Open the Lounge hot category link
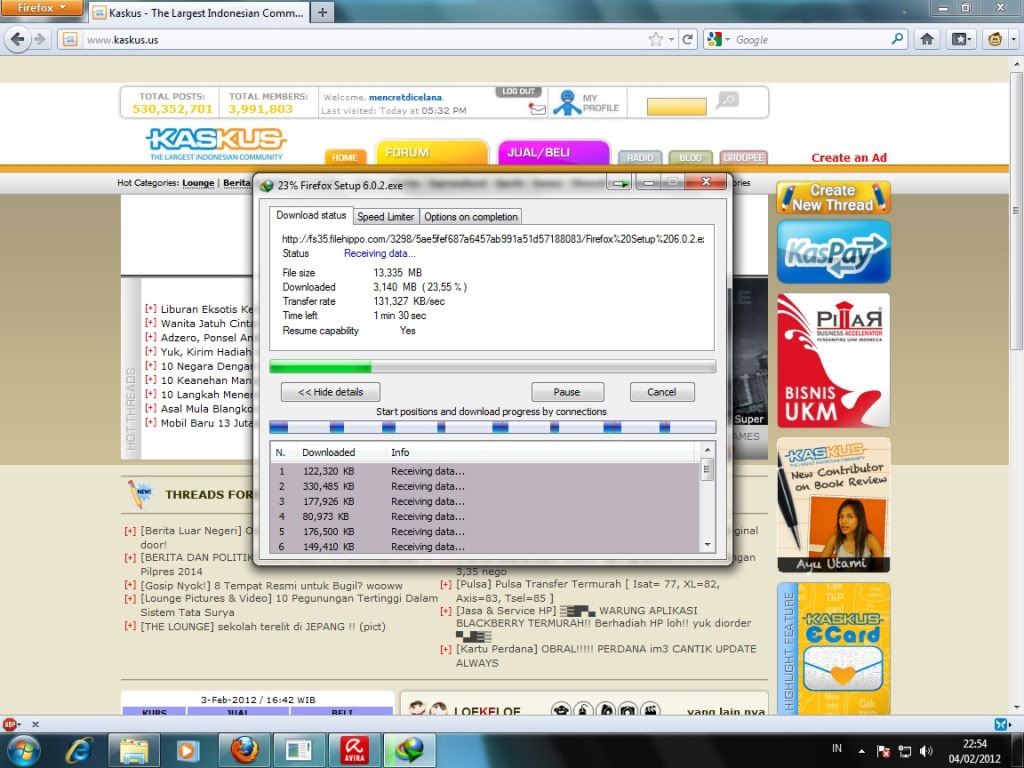1024x768 pixels. pyautogui.click(x=199, y=183)
